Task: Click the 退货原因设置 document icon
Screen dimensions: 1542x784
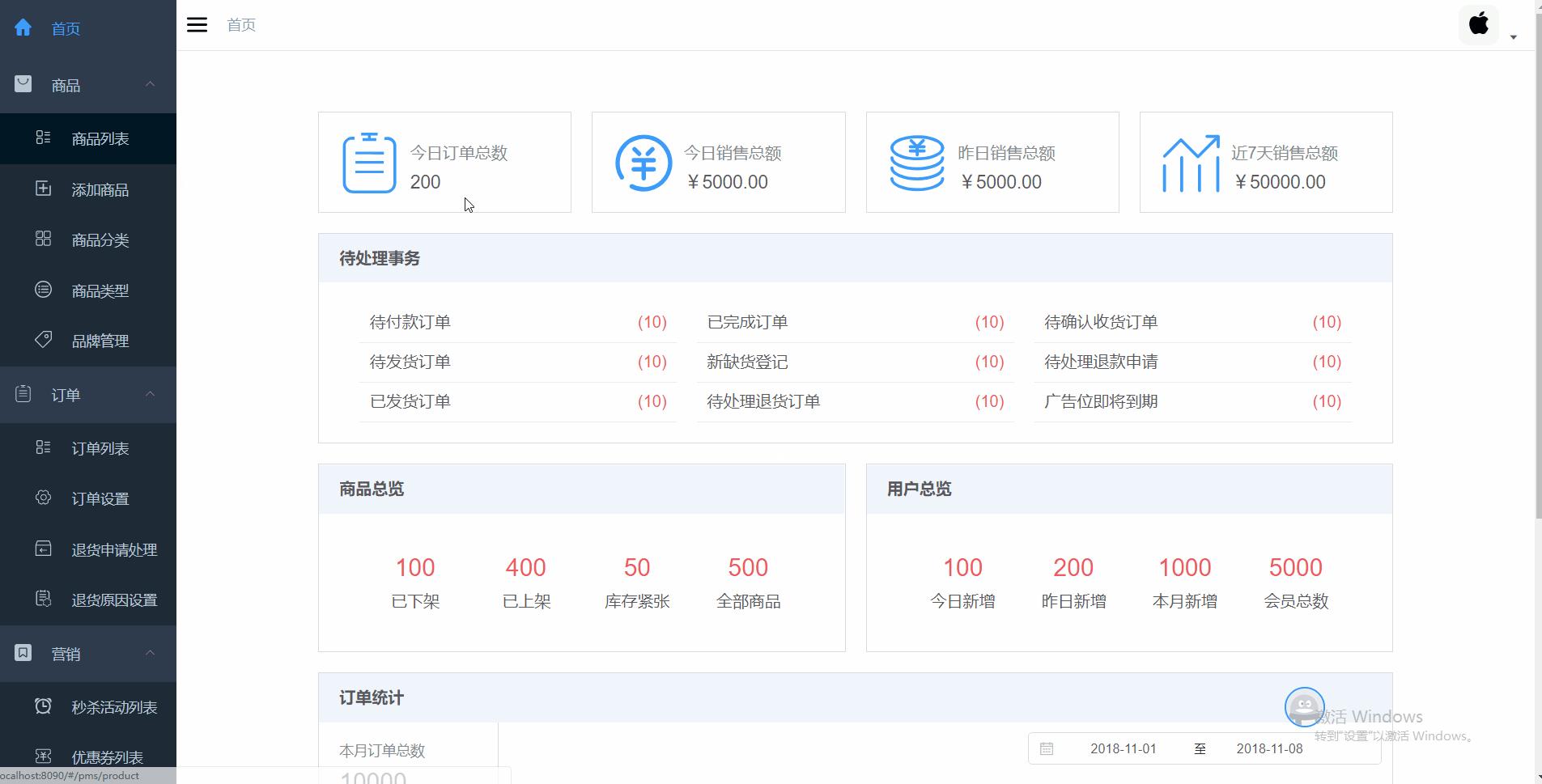Action: coord(43,599)
